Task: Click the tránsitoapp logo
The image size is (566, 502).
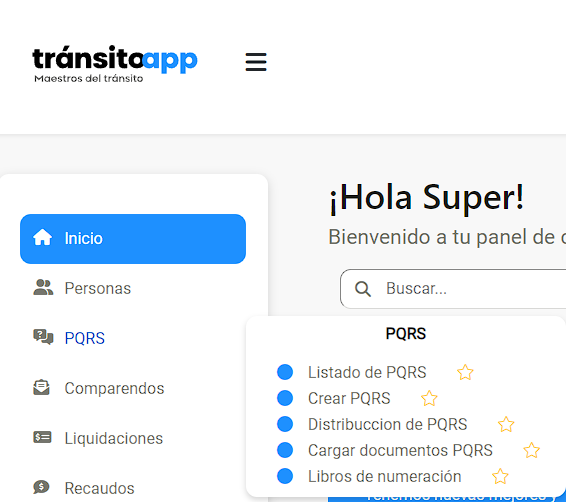Action: (x=115, y=64)
